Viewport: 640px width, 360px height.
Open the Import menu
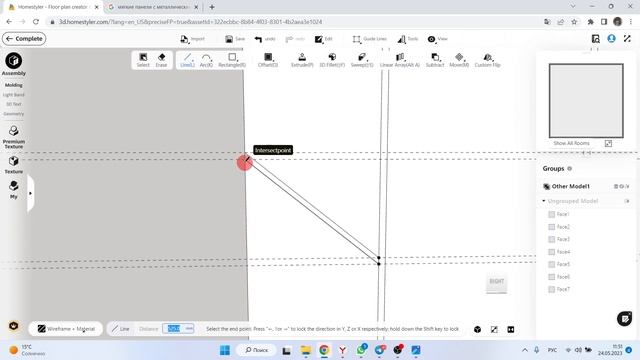(x=192, y=39)
